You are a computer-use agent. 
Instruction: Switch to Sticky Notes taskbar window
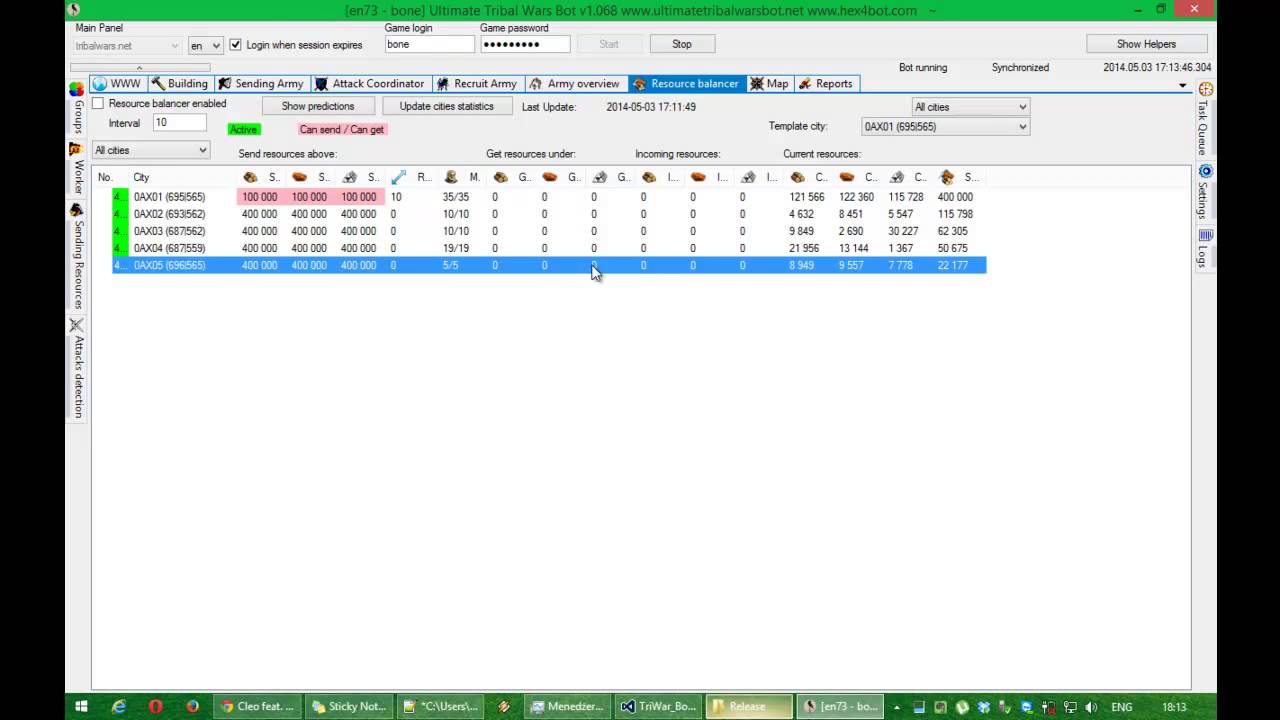(348, 706)
